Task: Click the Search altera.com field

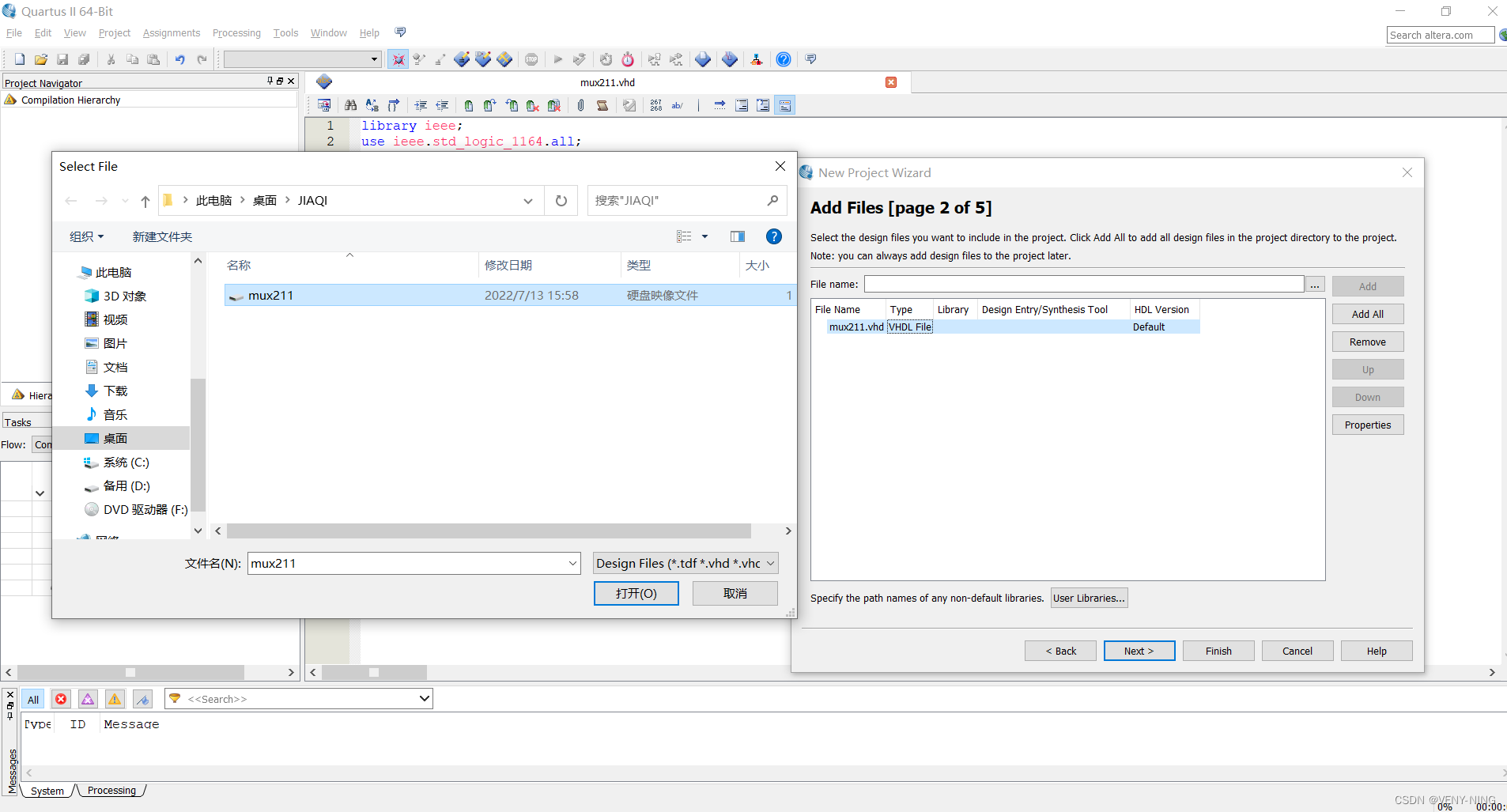Action: coord(1441,35)
